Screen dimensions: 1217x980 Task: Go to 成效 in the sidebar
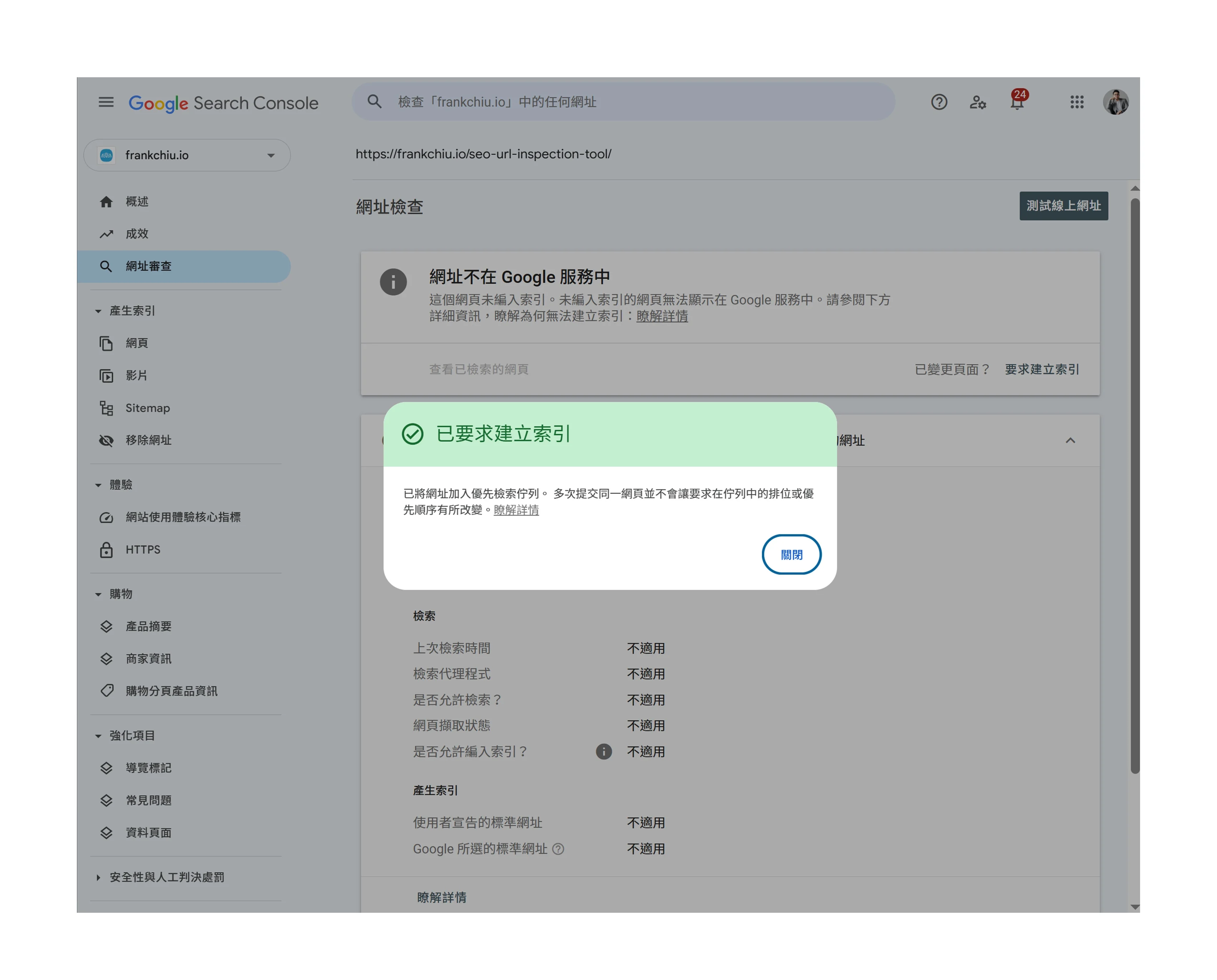(137, 234)
